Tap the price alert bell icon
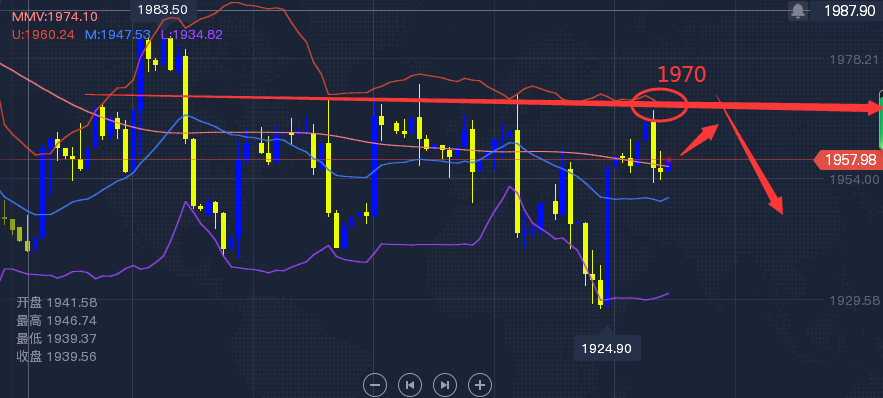 (x=797, y=10)
